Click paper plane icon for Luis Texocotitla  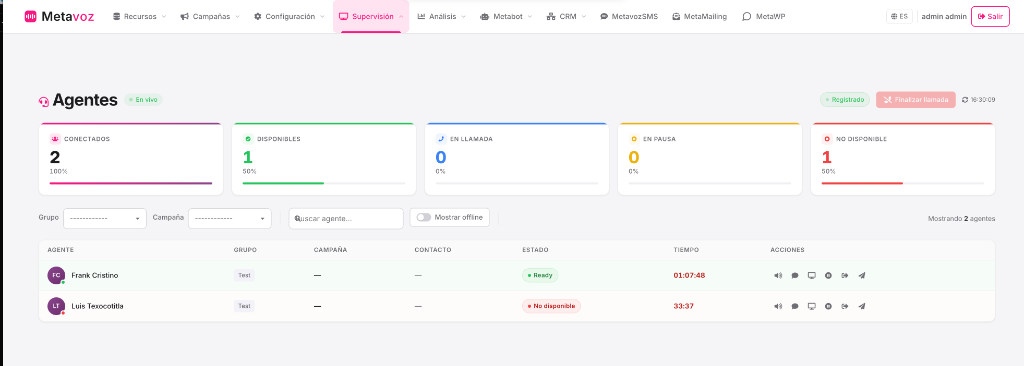point(862,306)
